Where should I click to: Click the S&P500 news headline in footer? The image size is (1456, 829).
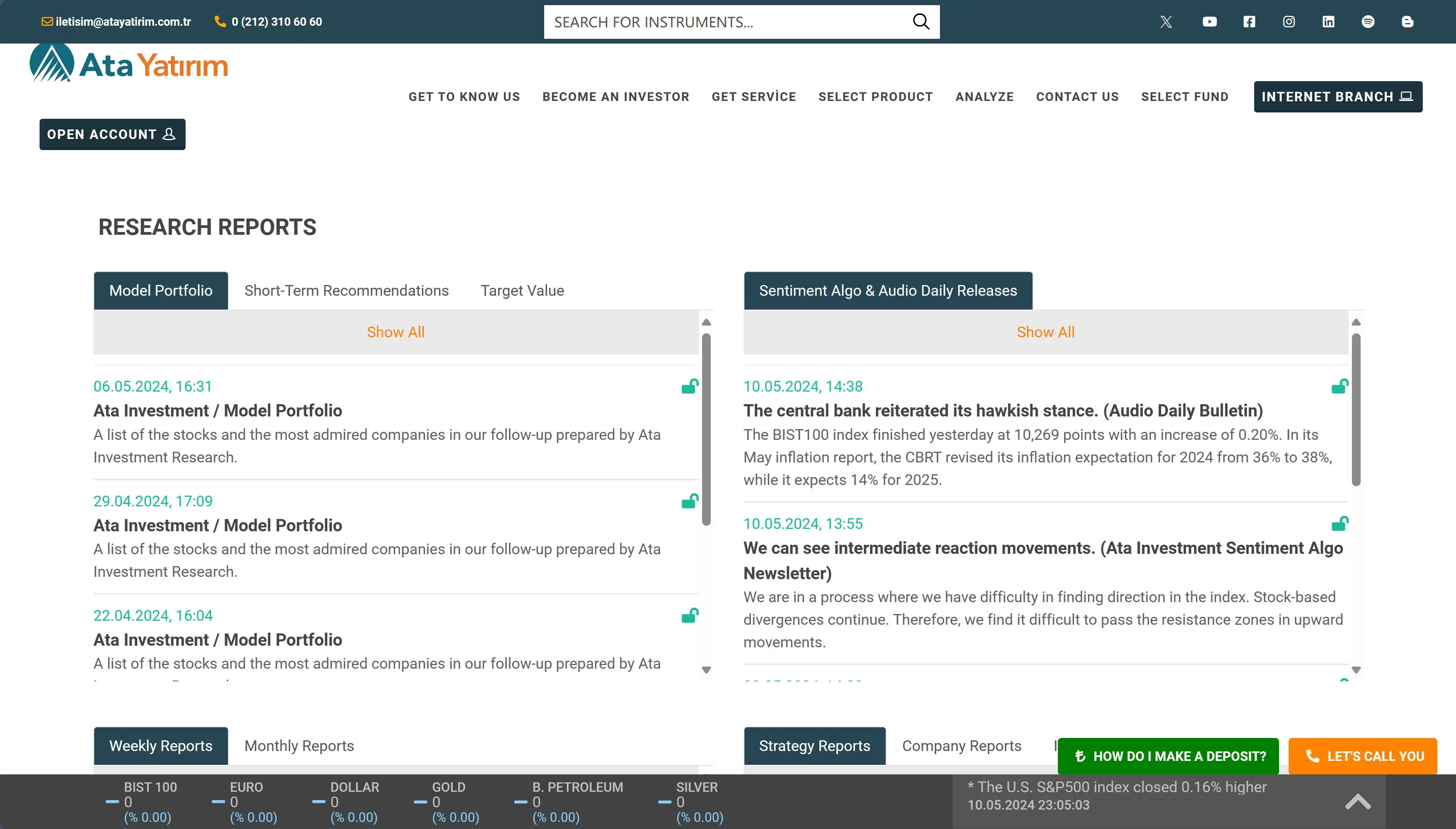coord(1117,787)
